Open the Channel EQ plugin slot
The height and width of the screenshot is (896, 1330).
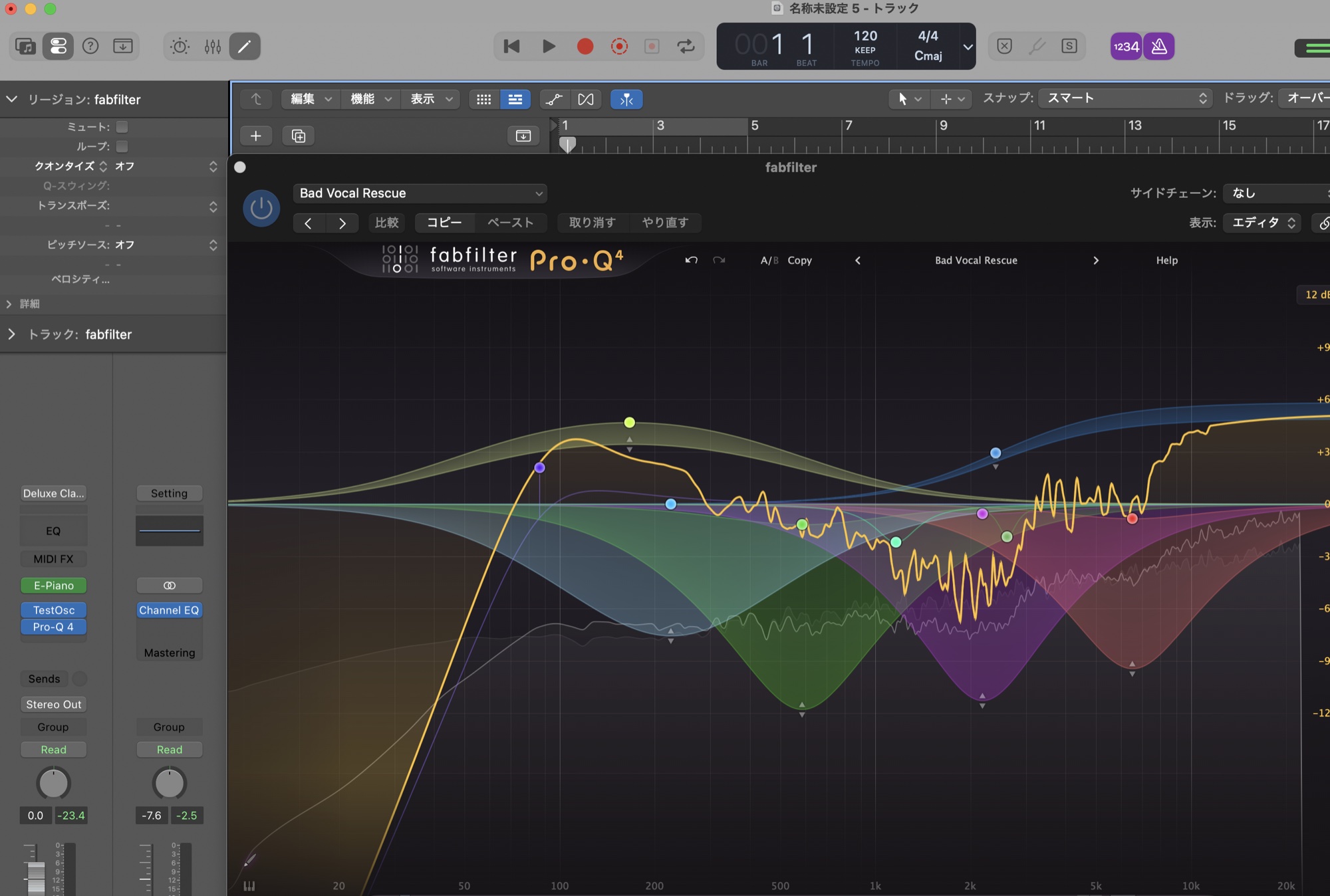[x=169, y=610]
